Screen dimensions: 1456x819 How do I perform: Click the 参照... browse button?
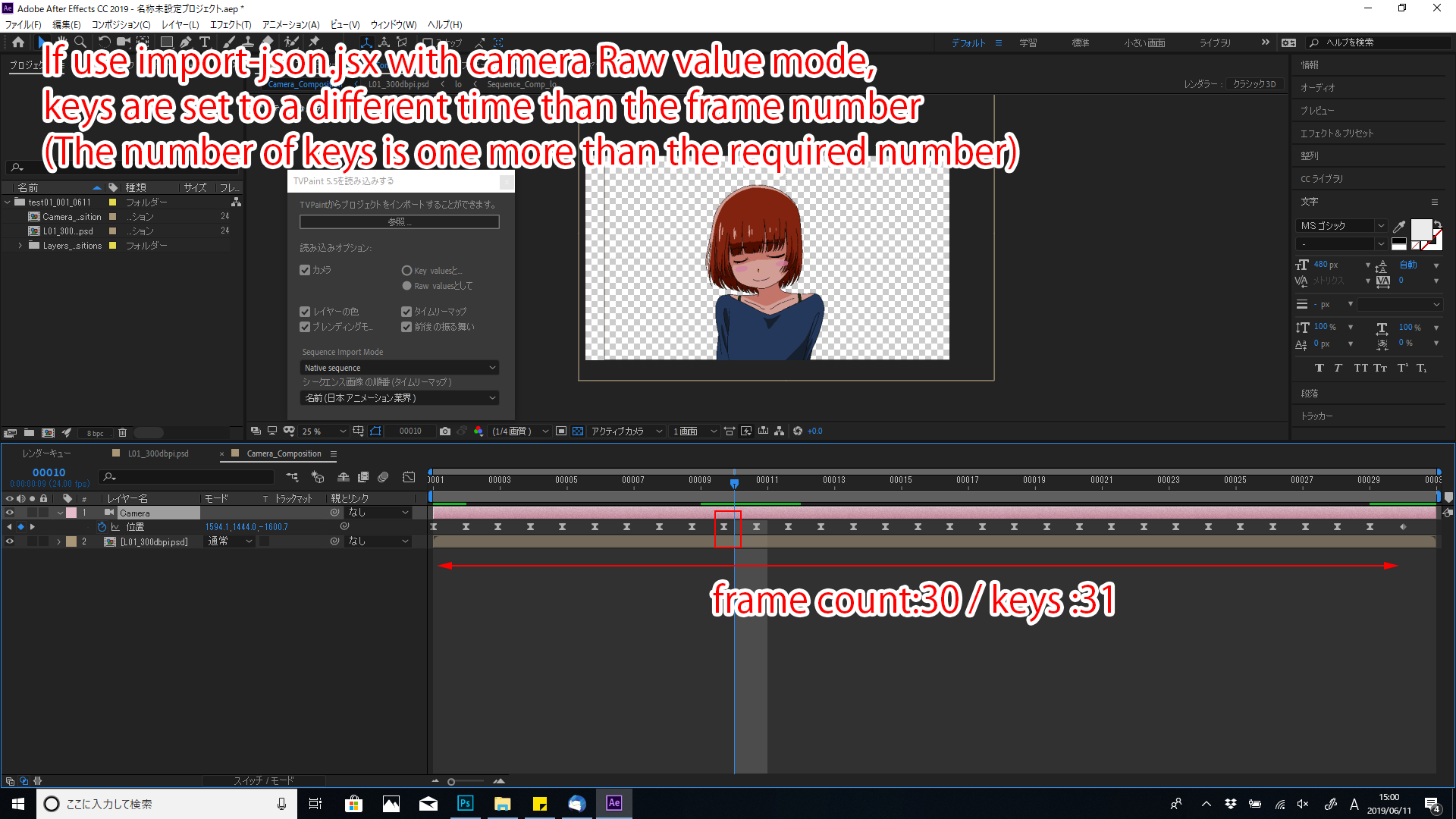coord(400,222)
